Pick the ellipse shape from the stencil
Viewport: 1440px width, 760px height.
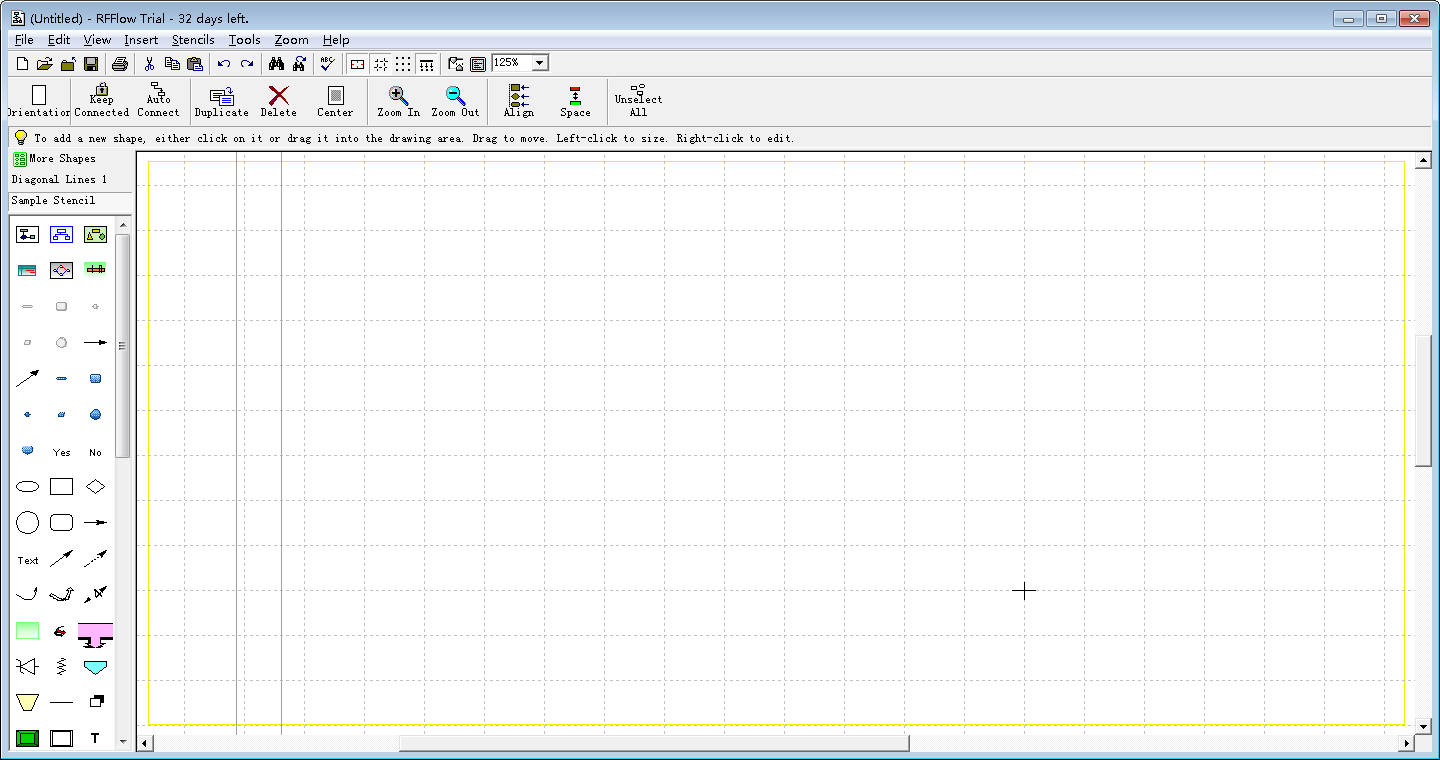click(x=28, y=487)
